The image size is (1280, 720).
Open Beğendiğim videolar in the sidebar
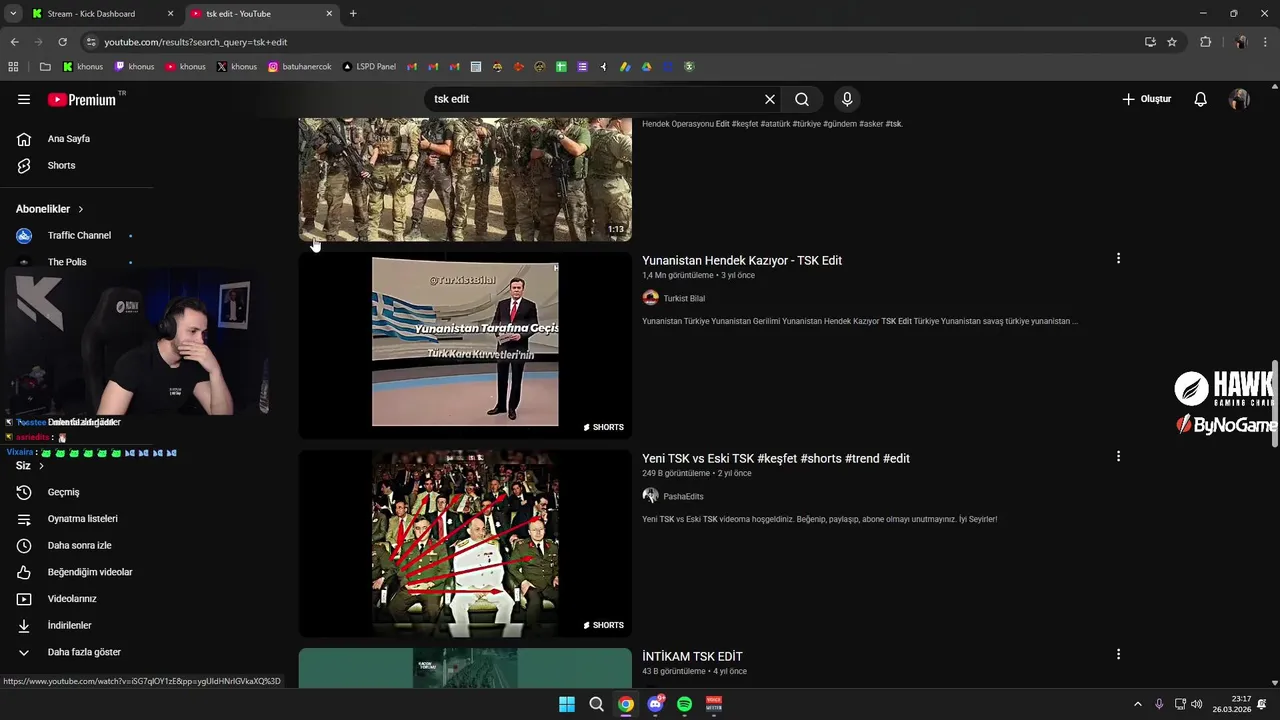(90, 572)
